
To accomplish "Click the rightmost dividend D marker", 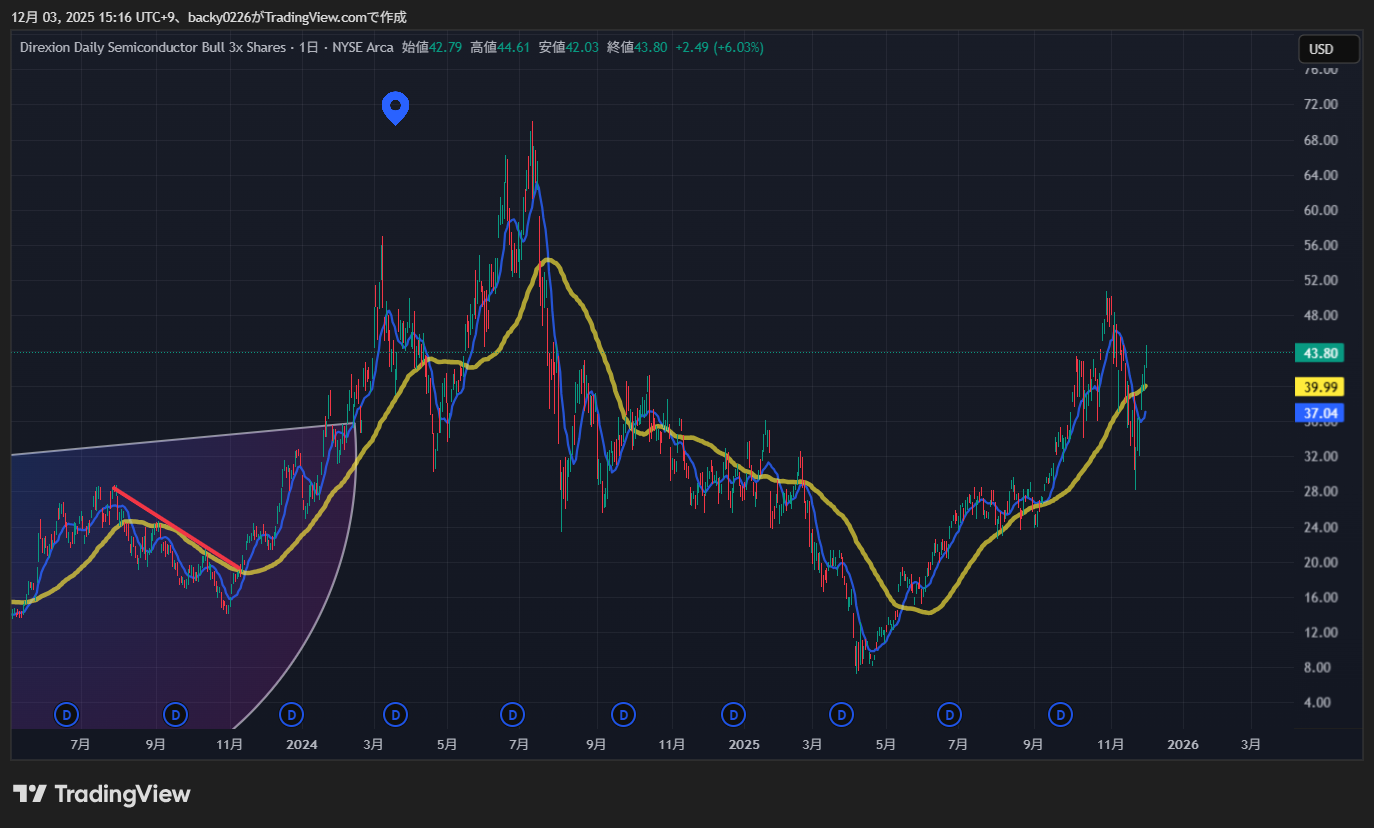I will [1060, 714].
